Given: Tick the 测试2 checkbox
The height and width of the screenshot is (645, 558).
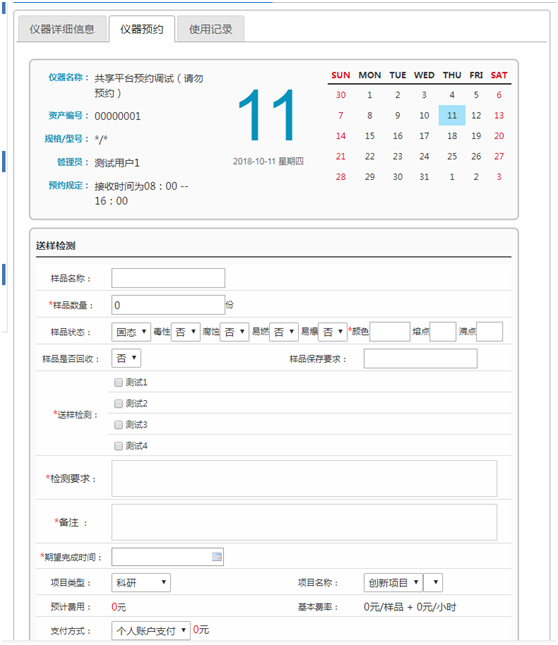Looking at the screenshot, I should point(118,404).
